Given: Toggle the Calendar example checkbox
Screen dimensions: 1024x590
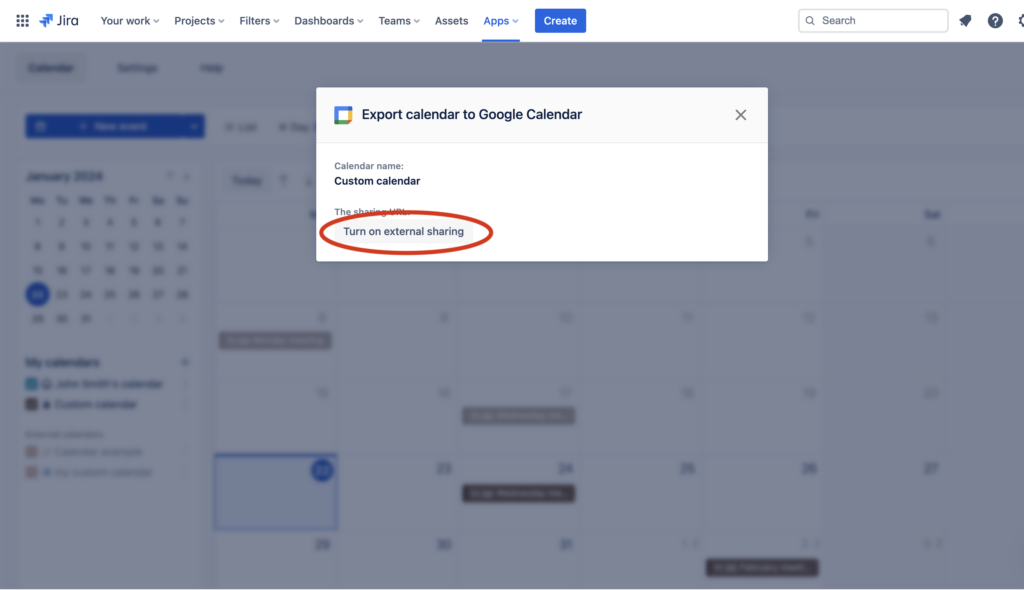Looking at the screenshot, I should pos(32,452).
